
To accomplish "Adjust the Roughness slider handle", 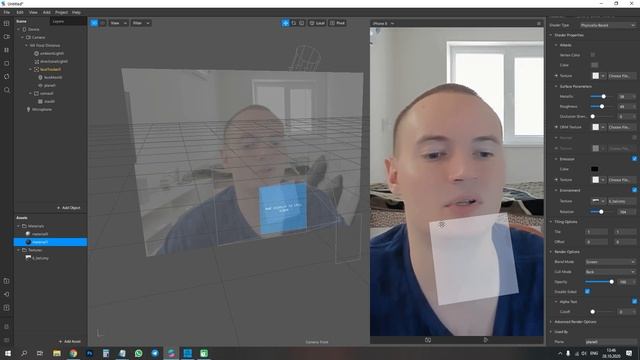I will [602, 107].
